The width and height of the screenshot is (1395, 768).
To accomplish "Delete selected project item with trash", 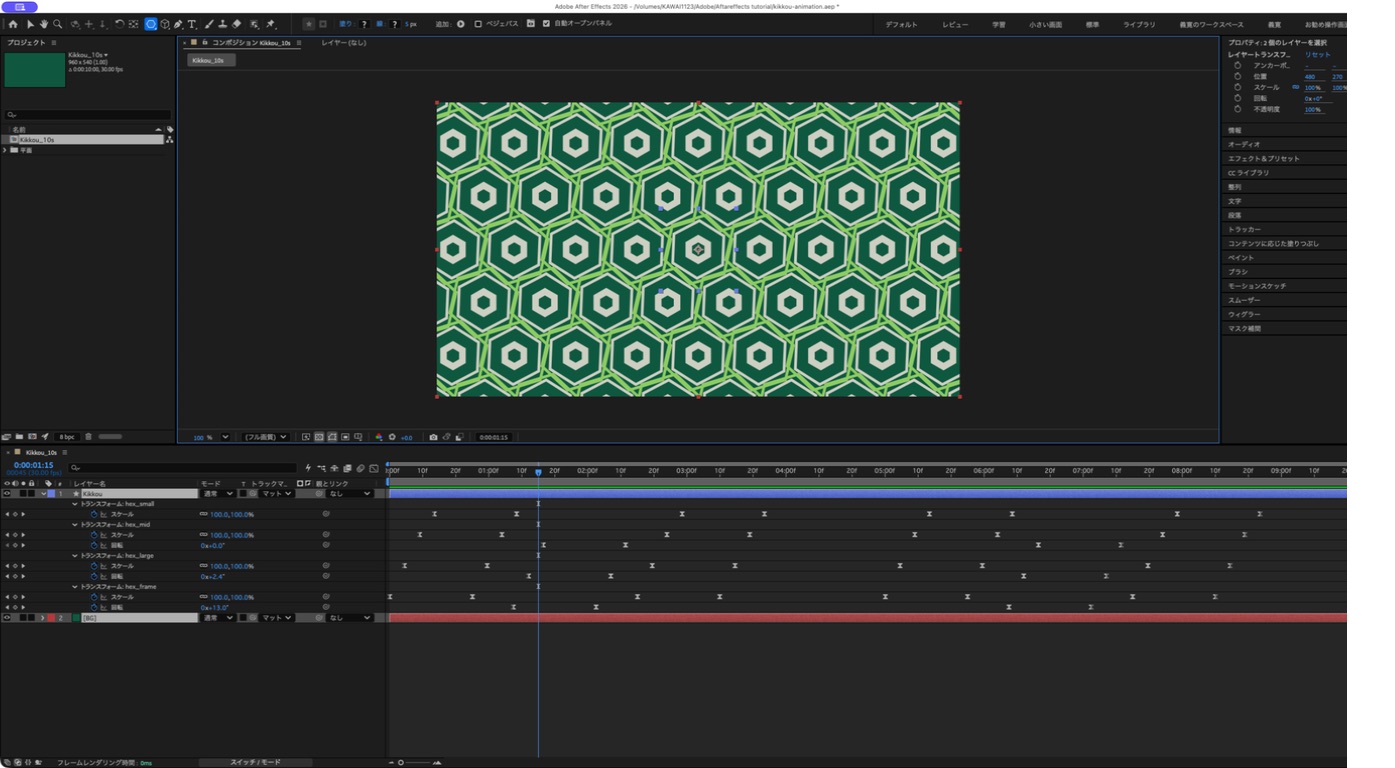I will click(x=88, y=437).
